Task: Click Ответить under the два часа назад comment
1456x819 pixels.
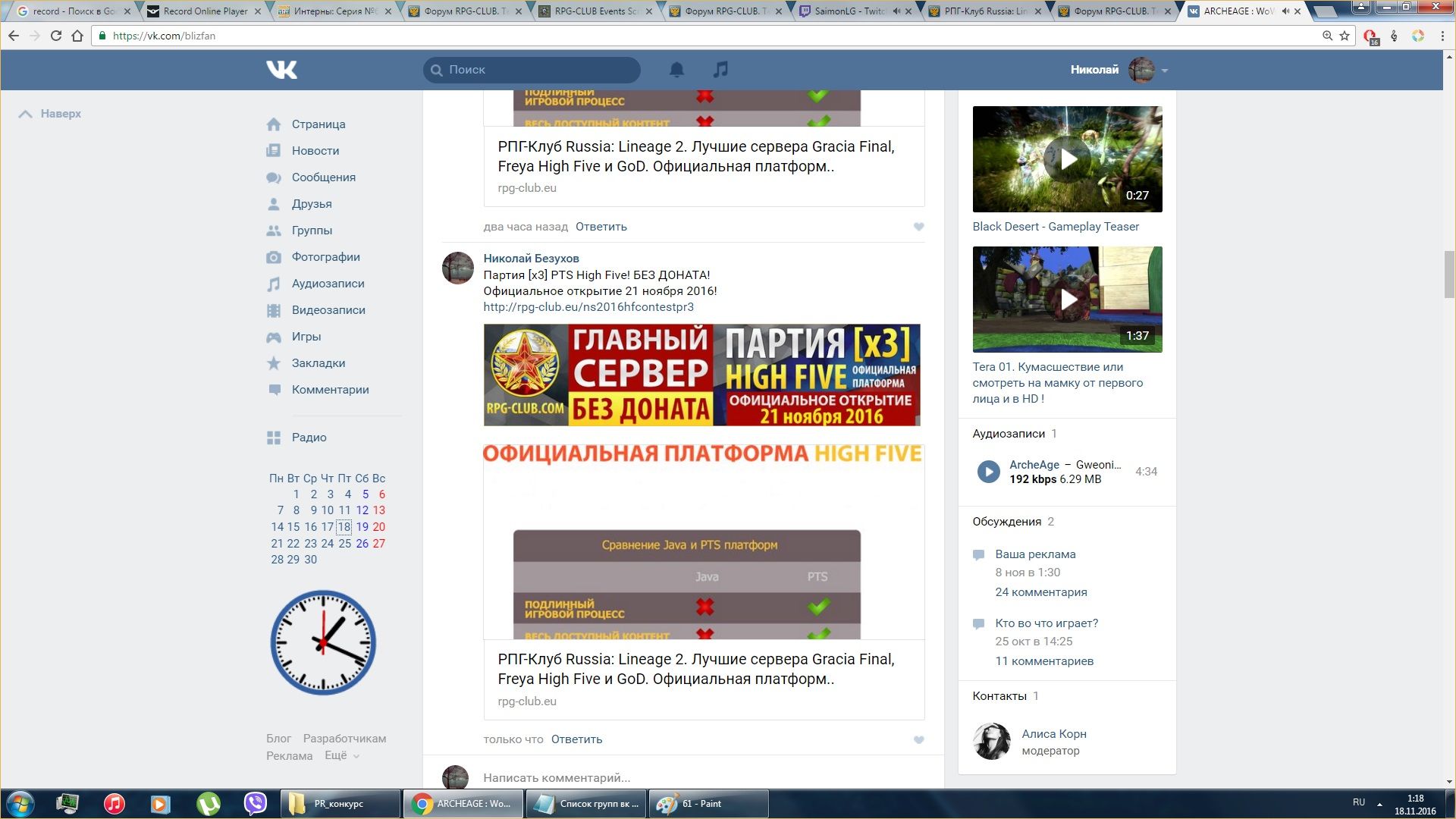Action: pos(601,227)
